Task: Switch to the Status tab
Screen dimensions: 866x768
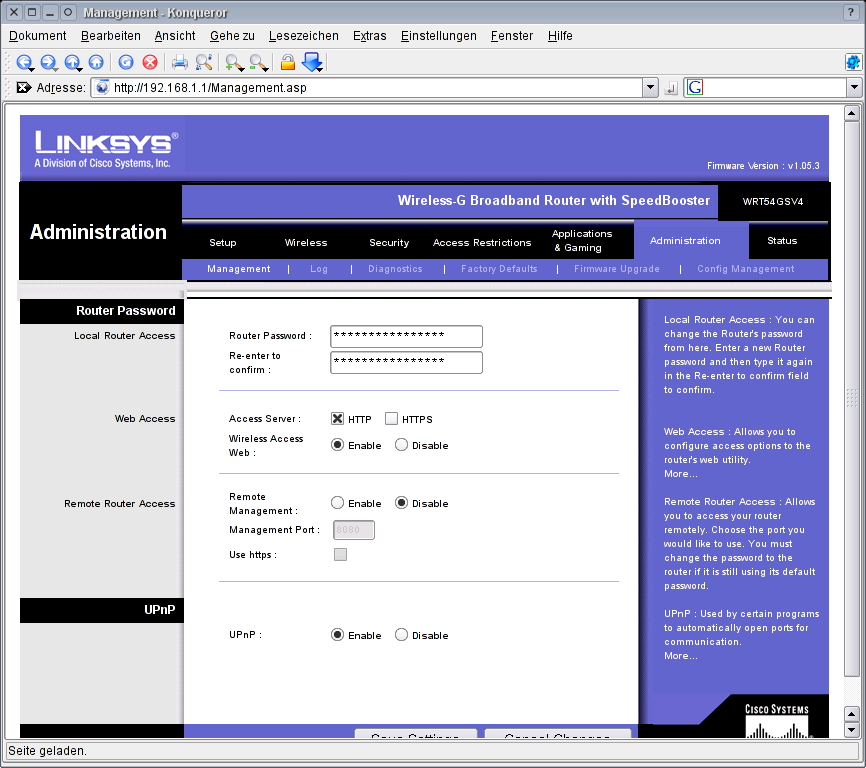Action: (782, 240)
